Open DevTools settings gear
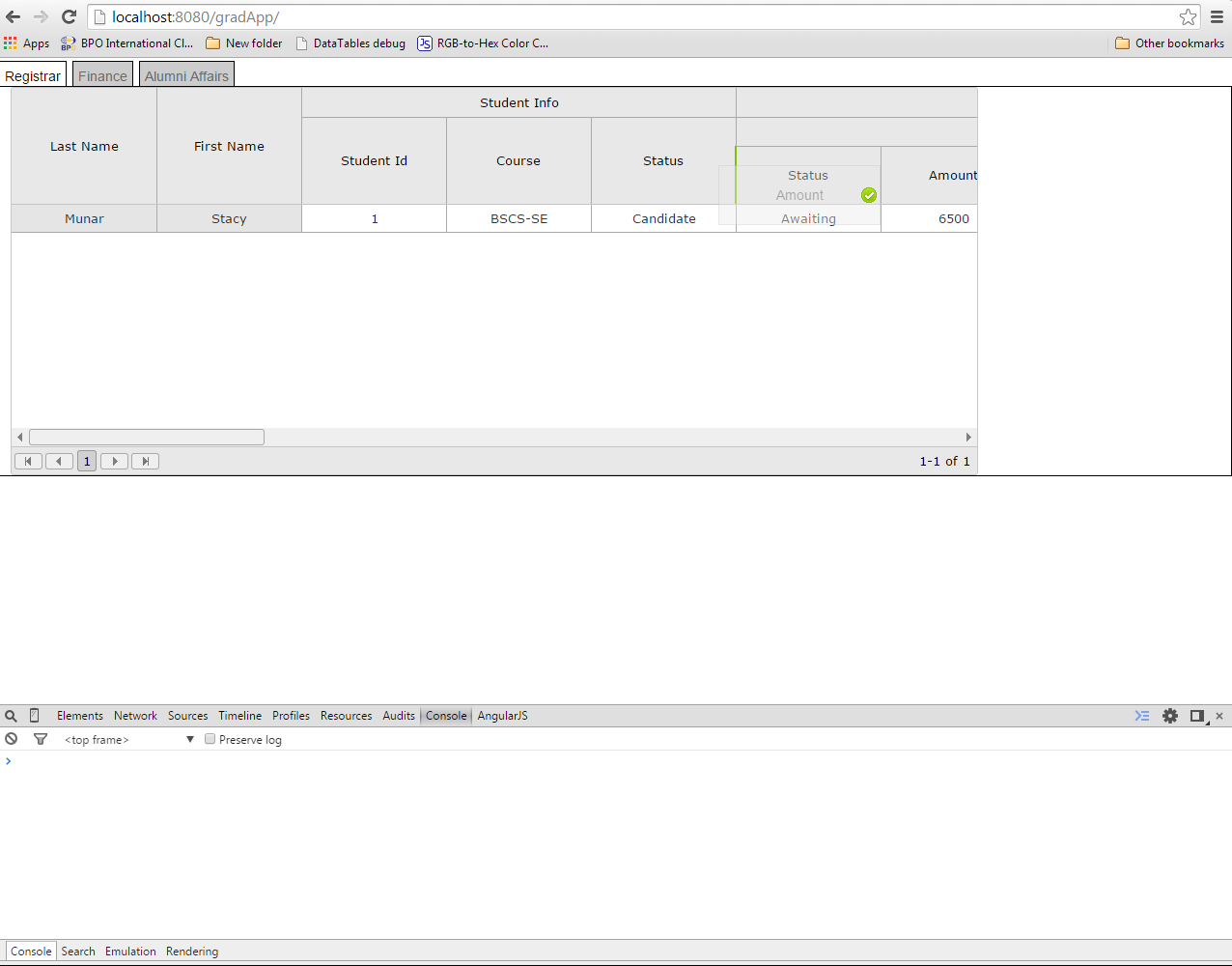Viewport: 1232px width, 966px height. point(1170,716)
